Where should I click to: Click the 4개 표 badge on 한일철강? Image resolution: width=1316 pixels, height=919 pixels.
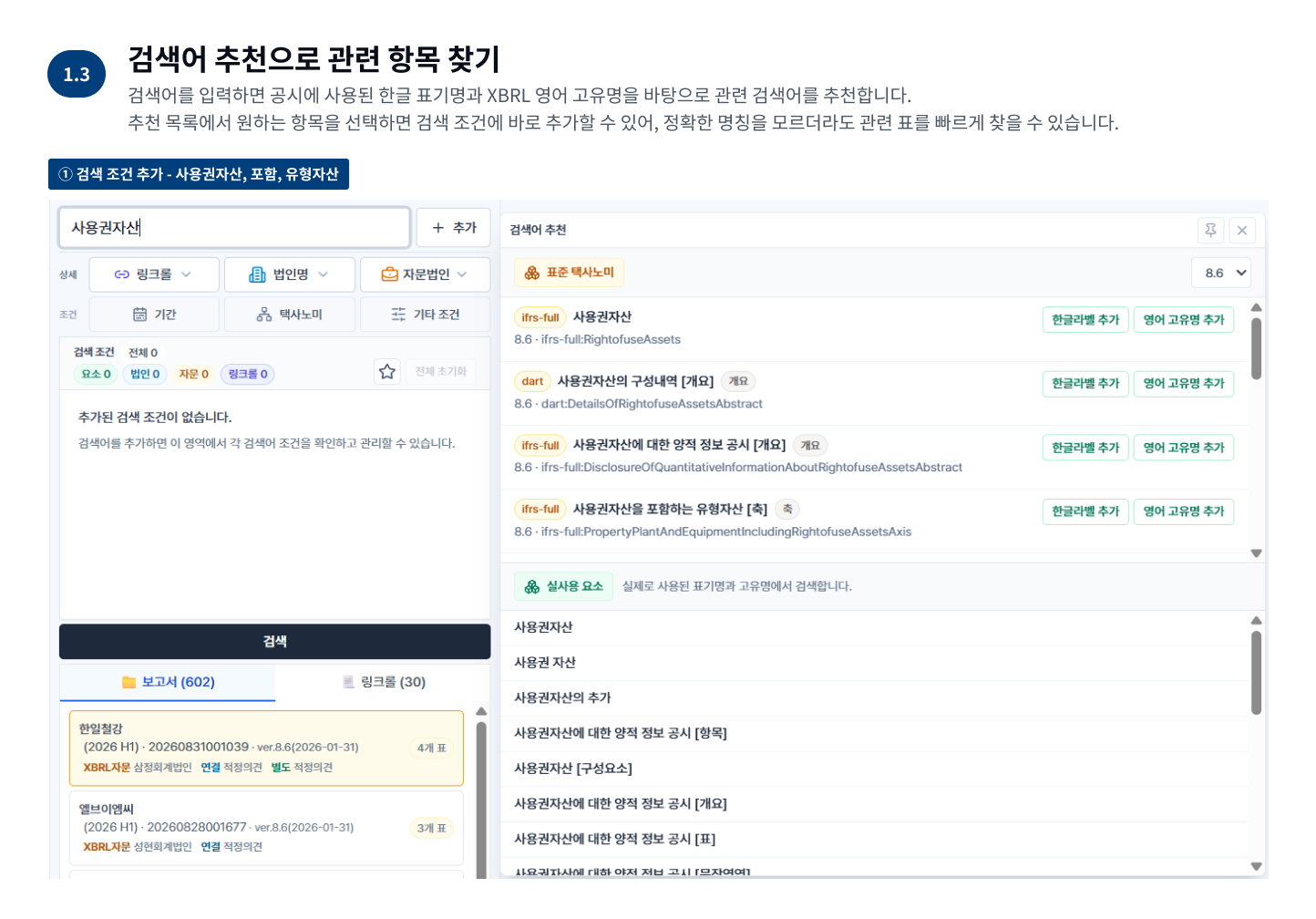point(431,749)
